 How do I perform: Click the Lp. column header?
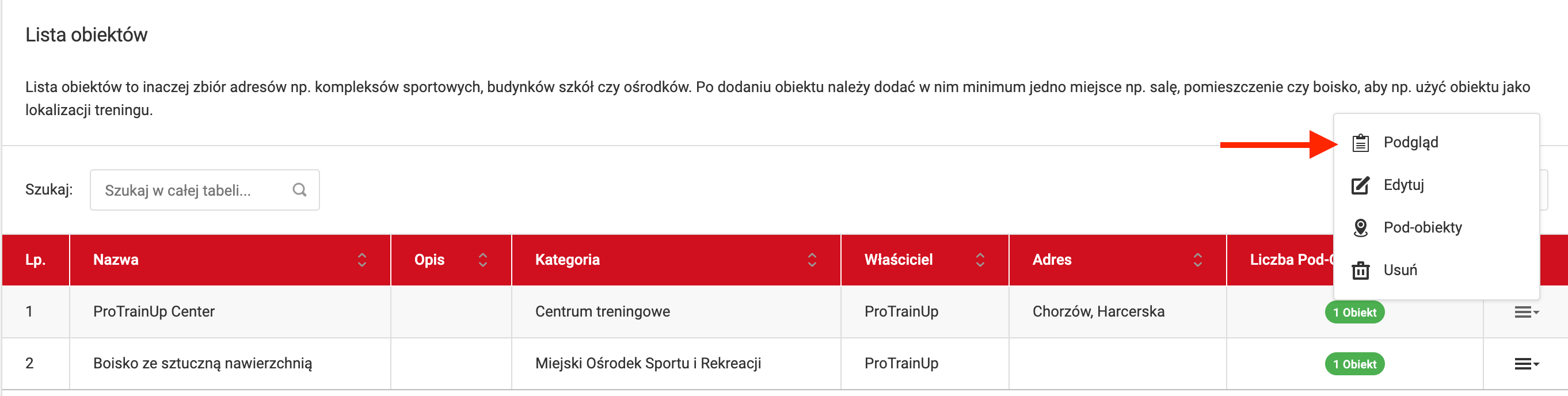35,260
